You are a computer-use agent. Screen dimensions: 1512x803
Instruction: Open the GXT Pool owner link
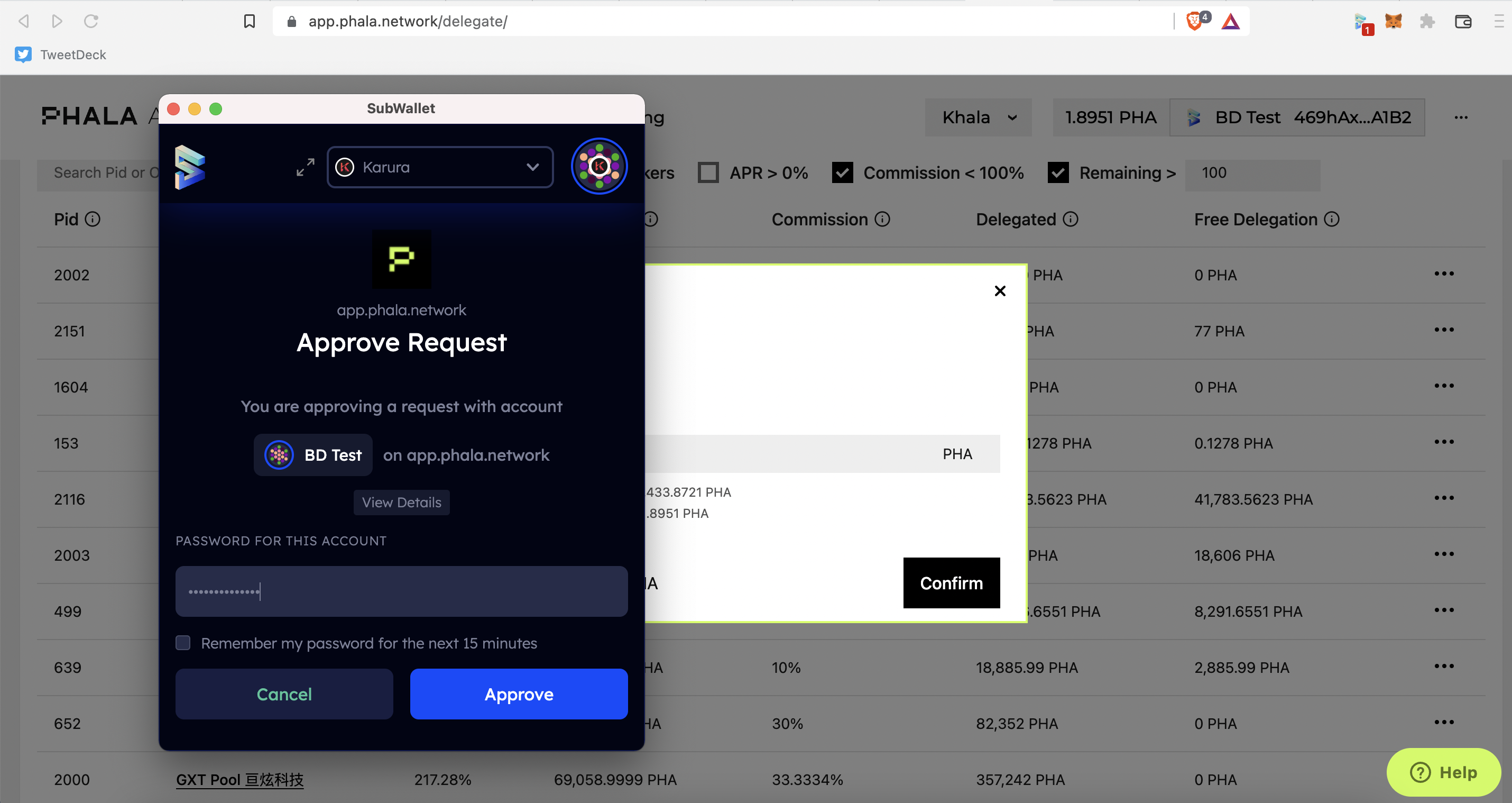239,780
